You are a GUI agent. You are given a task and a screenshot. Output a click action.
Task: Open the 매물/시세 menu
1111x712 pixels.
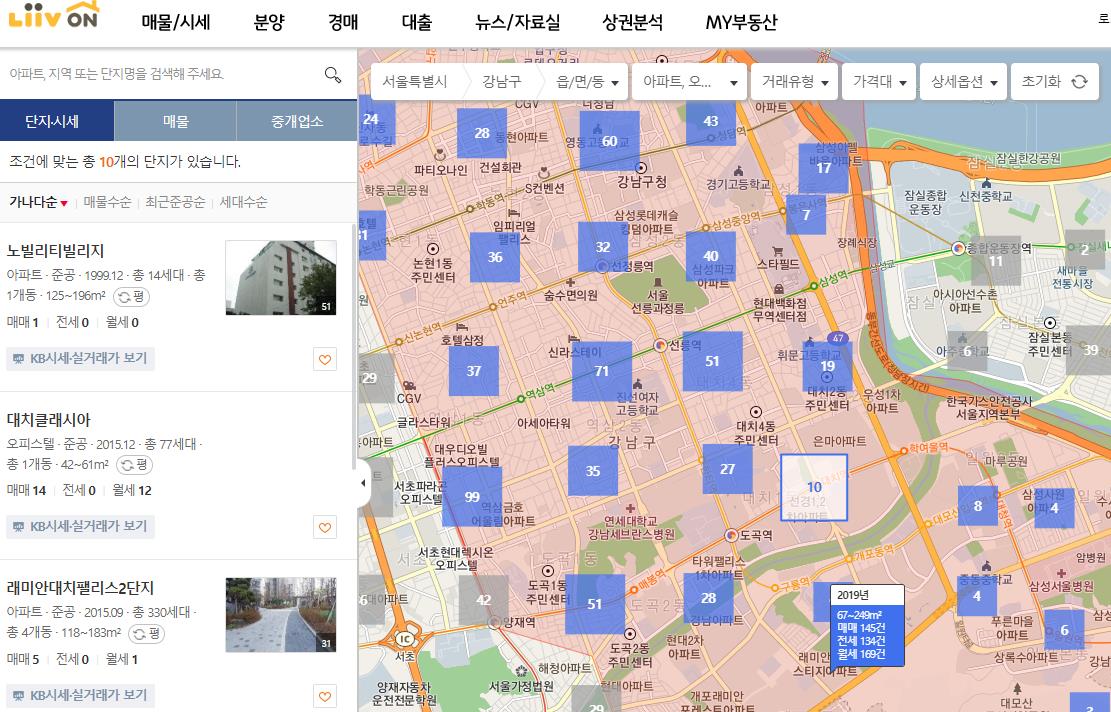tap(176, 23)
